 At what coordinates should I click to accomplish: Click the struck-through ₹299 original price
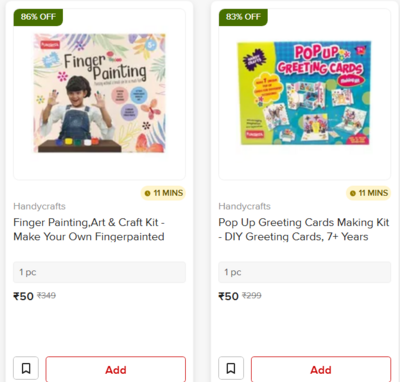(252, 295)
